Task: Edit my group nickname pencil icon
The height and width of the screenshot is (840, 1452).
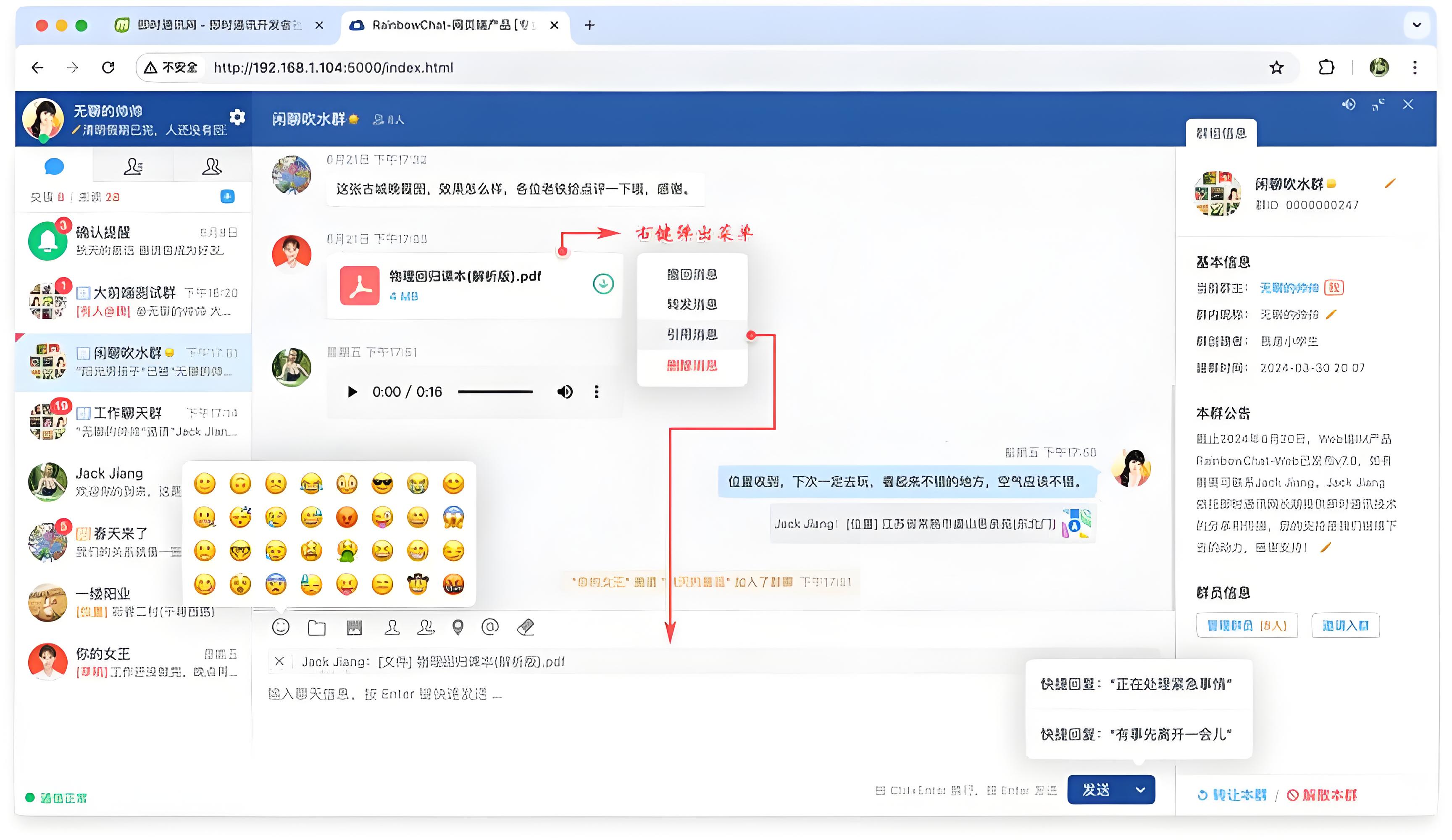Action: pos(1331,314)
